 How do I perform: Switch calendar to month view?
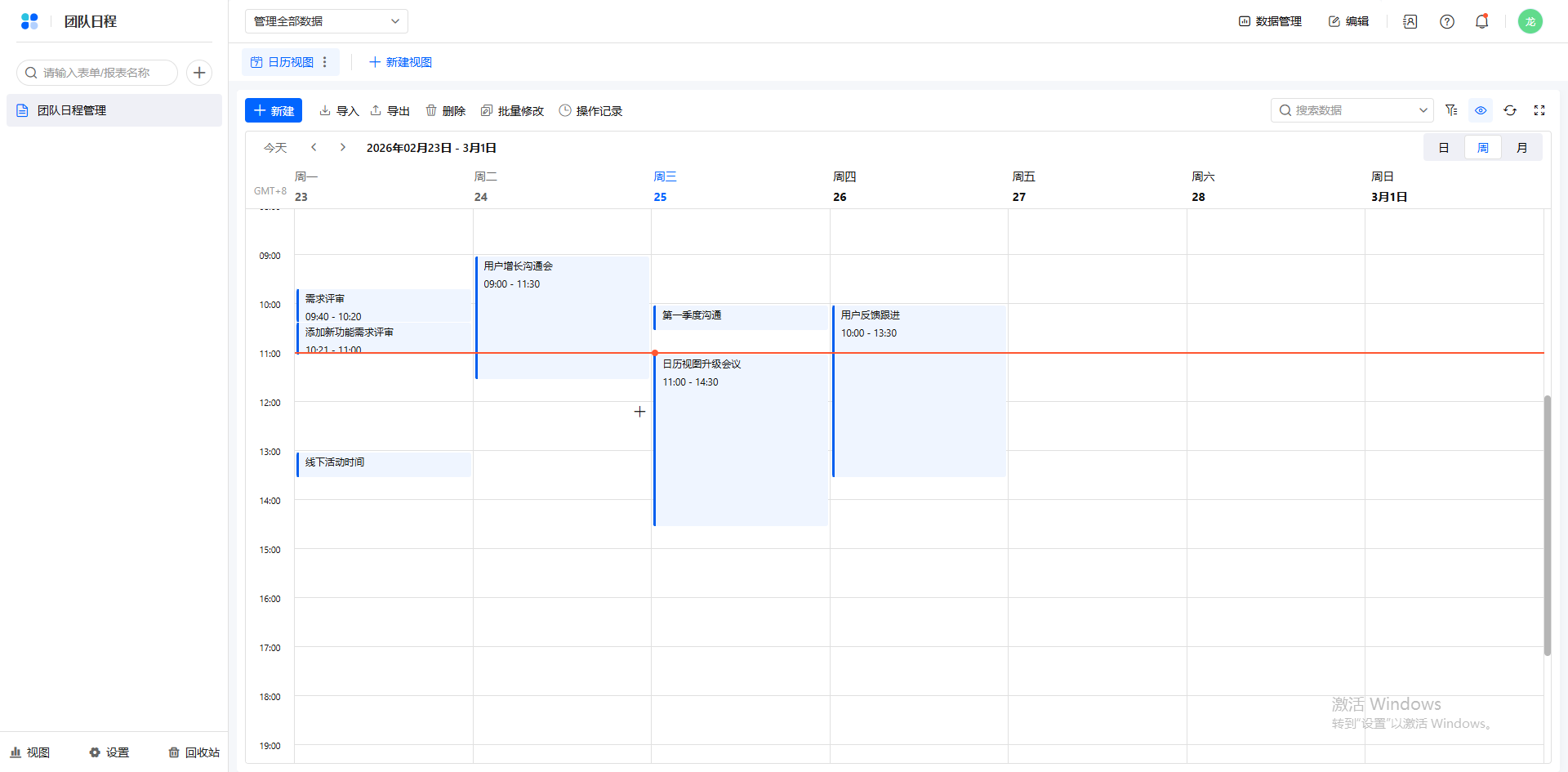pos(1521,148)
